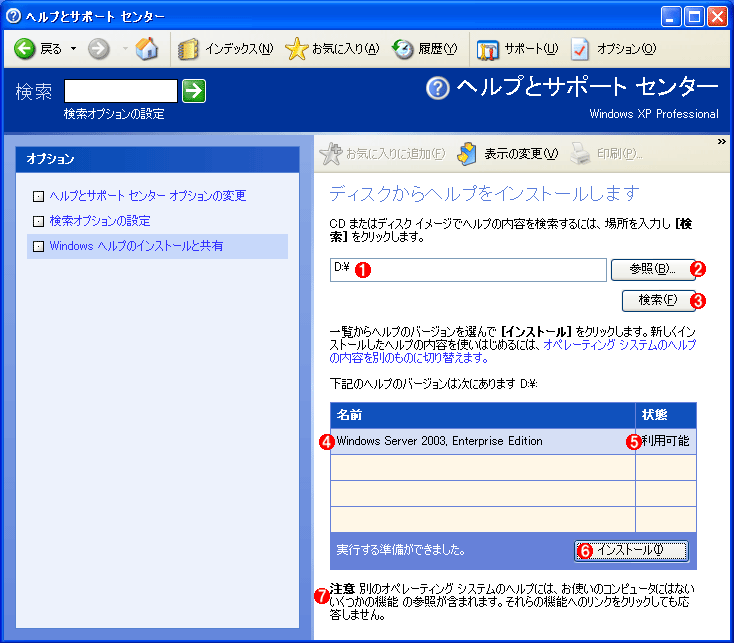Image resolution: width=734 pixels, height=643 pixels.
Task: Expand the toolbar overflow chevron
Action: point(721,141)
